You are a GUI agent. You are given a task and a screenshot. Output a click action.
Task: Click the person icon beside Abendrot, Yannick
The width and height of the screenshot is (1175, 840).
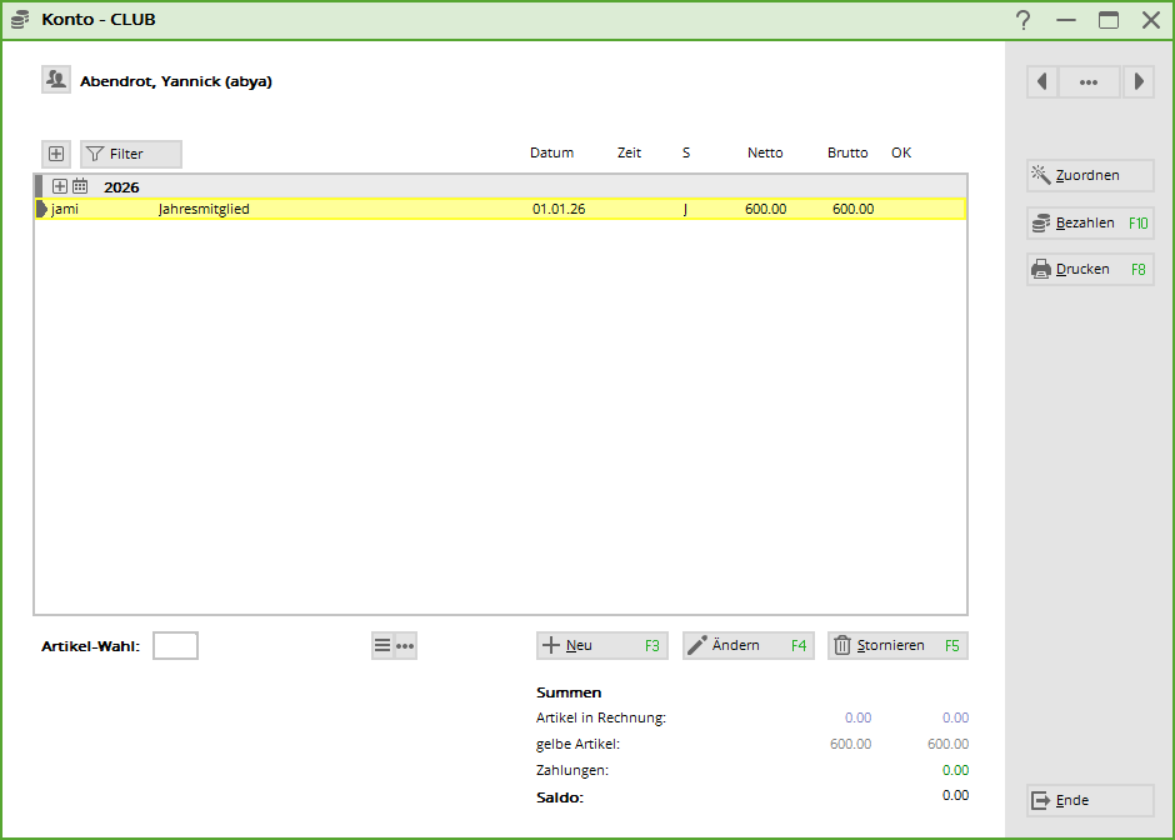click(x=56, y=79)
